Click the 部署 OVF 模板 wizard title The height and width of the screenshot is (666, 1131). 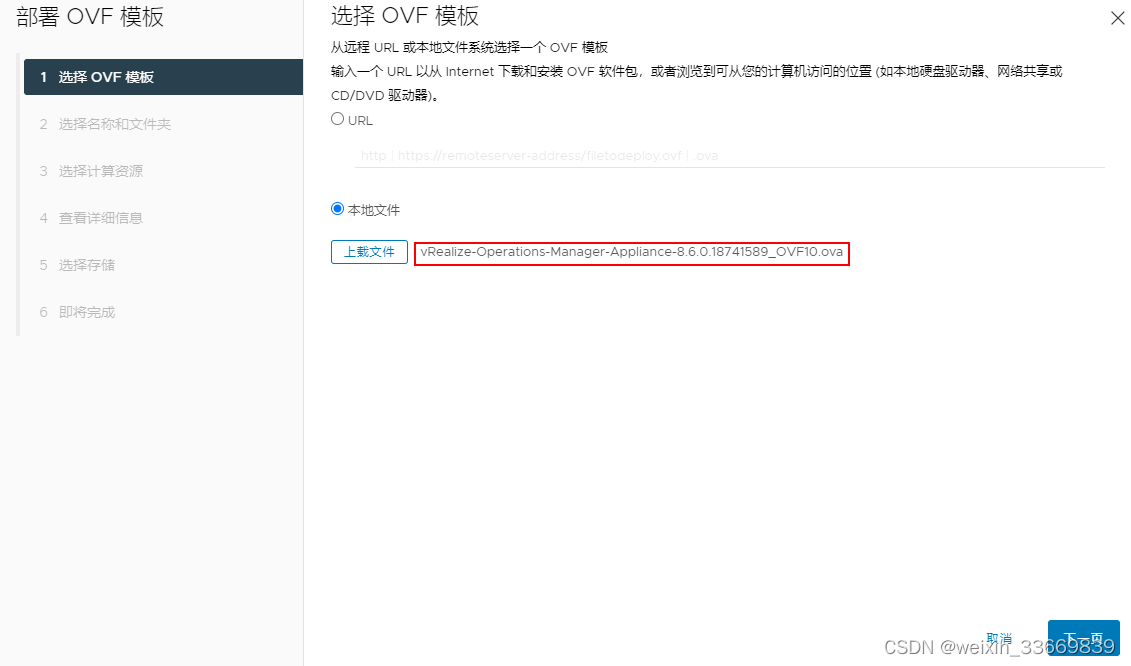coord(90,17)
